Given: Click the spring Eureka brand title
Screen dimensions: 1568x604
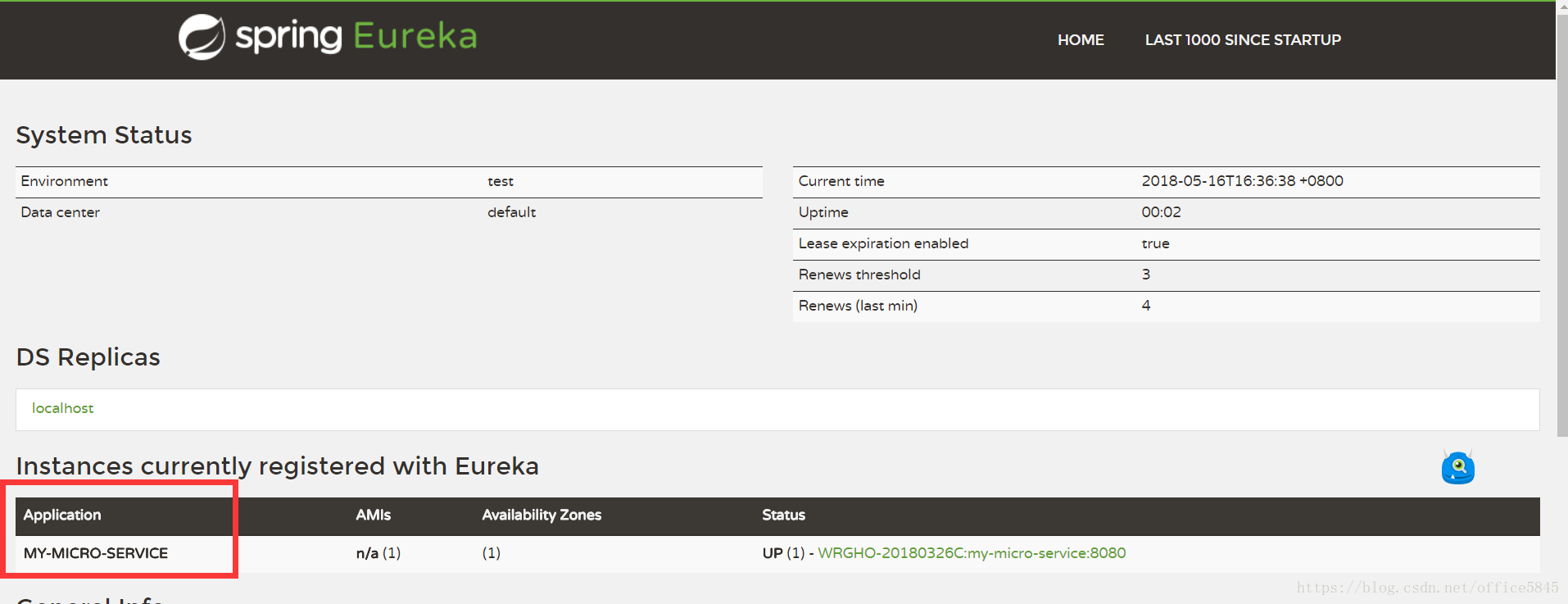Looking at the screenshot, I should [x=356, y=37].
